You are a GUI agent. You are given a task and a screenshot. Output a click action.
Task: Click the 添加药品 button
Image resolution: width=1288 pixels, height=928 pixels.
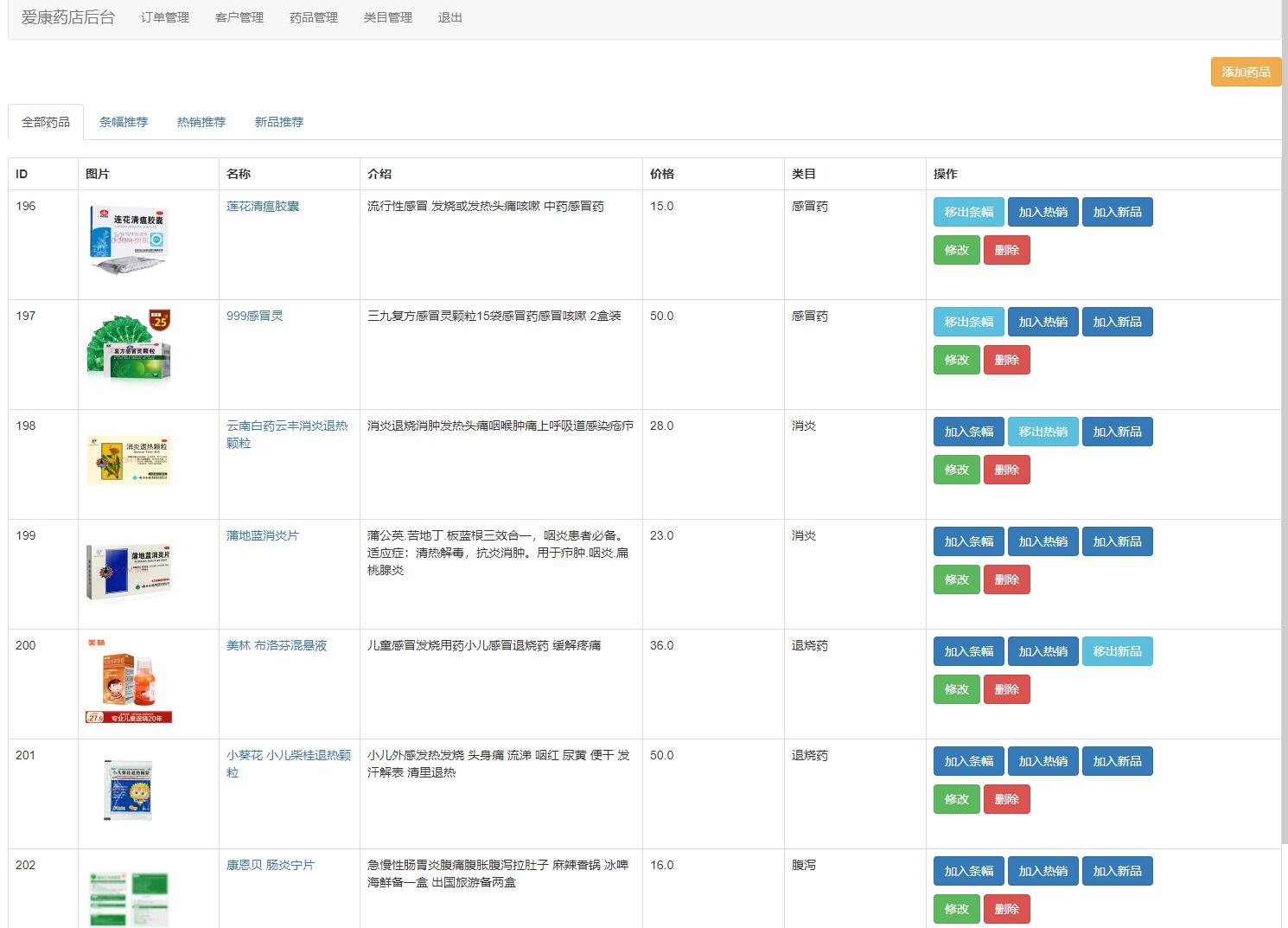(x=1245, y=72)
